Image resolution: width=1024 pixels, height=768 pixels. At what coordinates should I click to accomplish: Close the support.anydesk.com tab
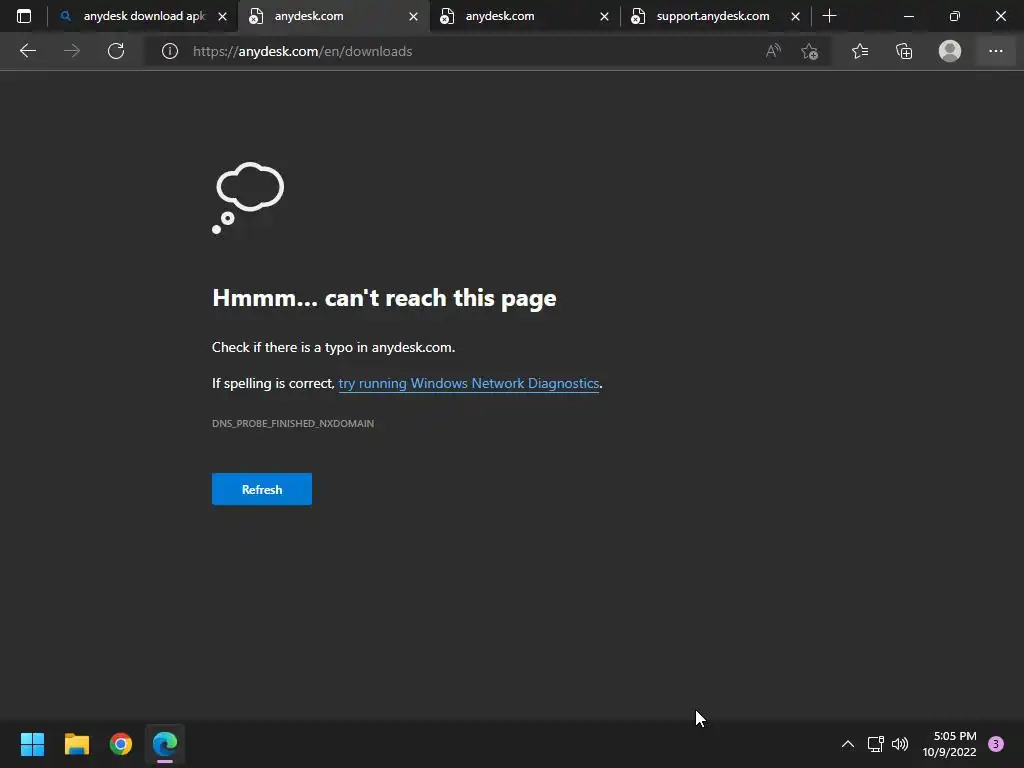(x=795, y=16)
